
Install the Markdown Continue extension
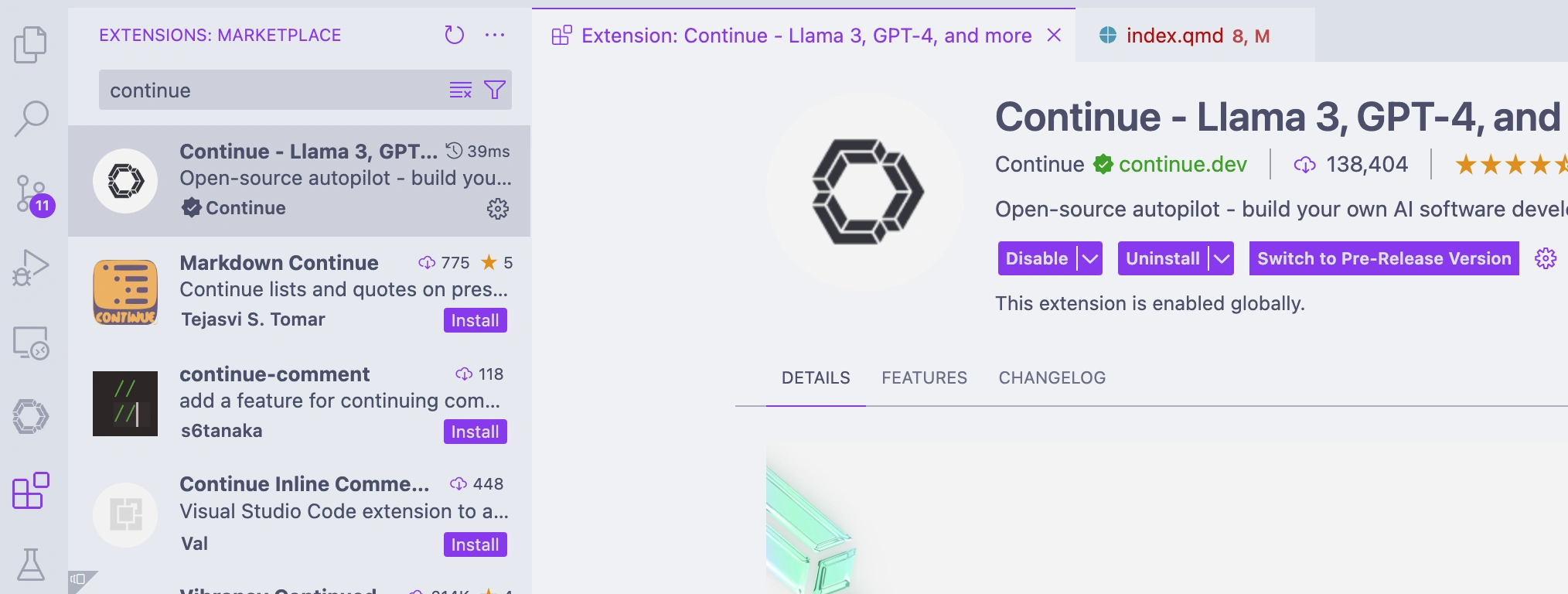(x=475, y=320)
